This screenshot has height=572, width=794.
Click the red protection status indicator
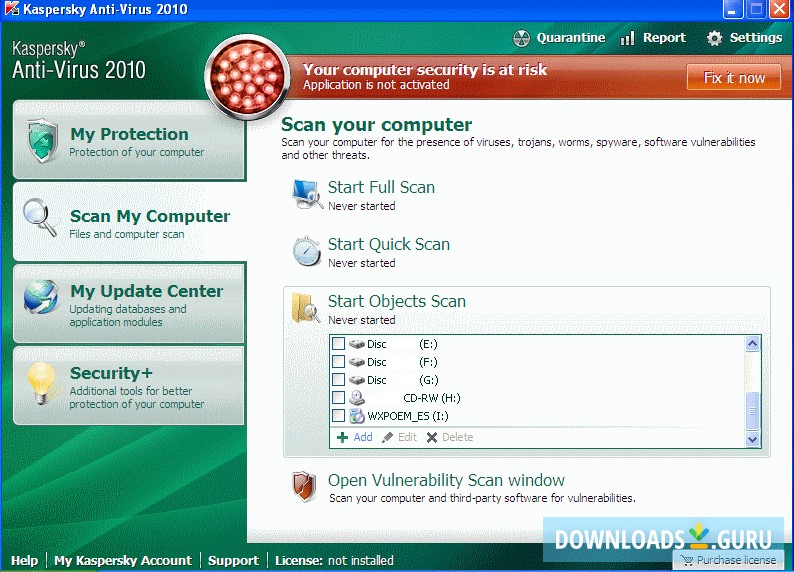[247, 76]
